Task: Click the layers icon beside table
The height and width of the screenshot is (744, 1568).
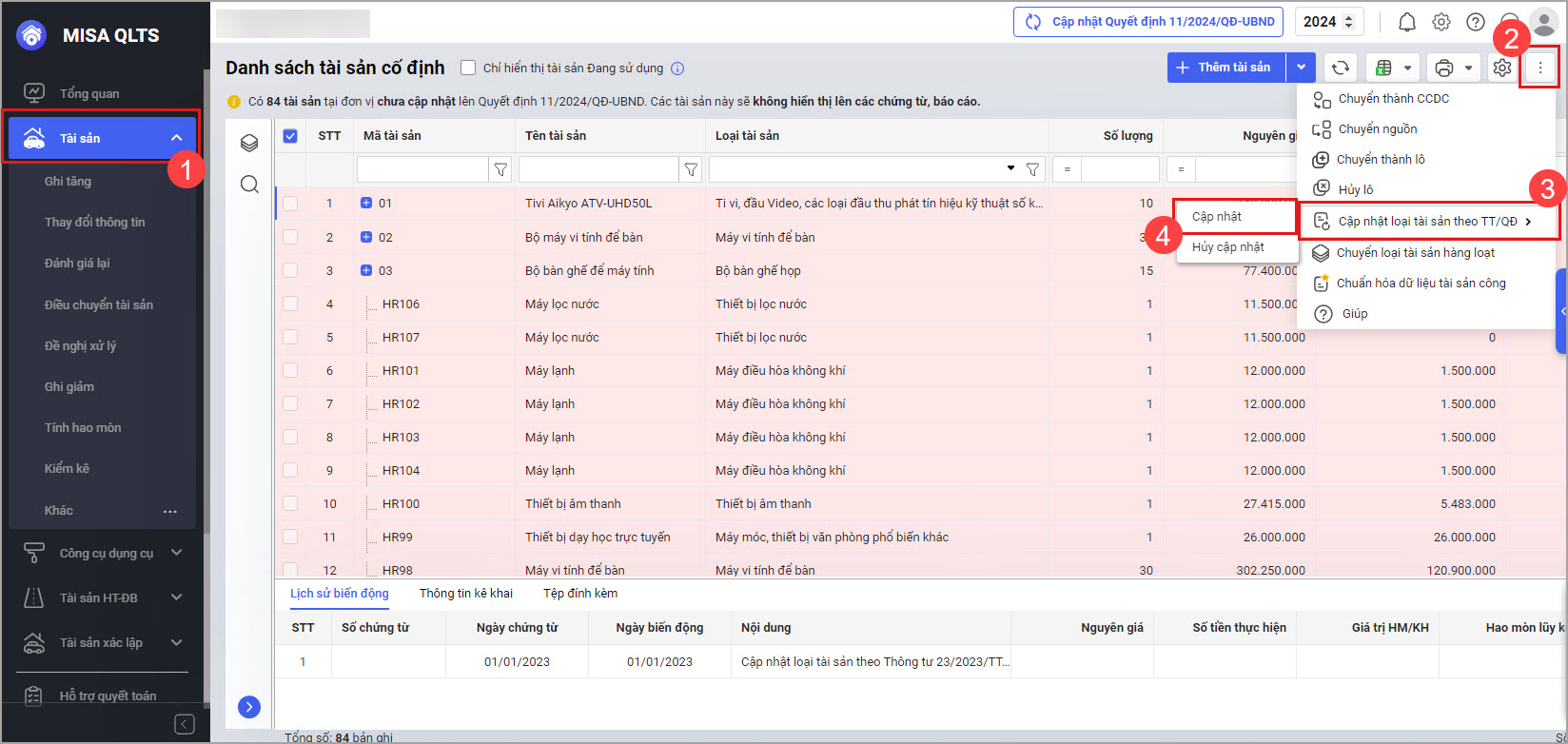Action: coord(249,143)
